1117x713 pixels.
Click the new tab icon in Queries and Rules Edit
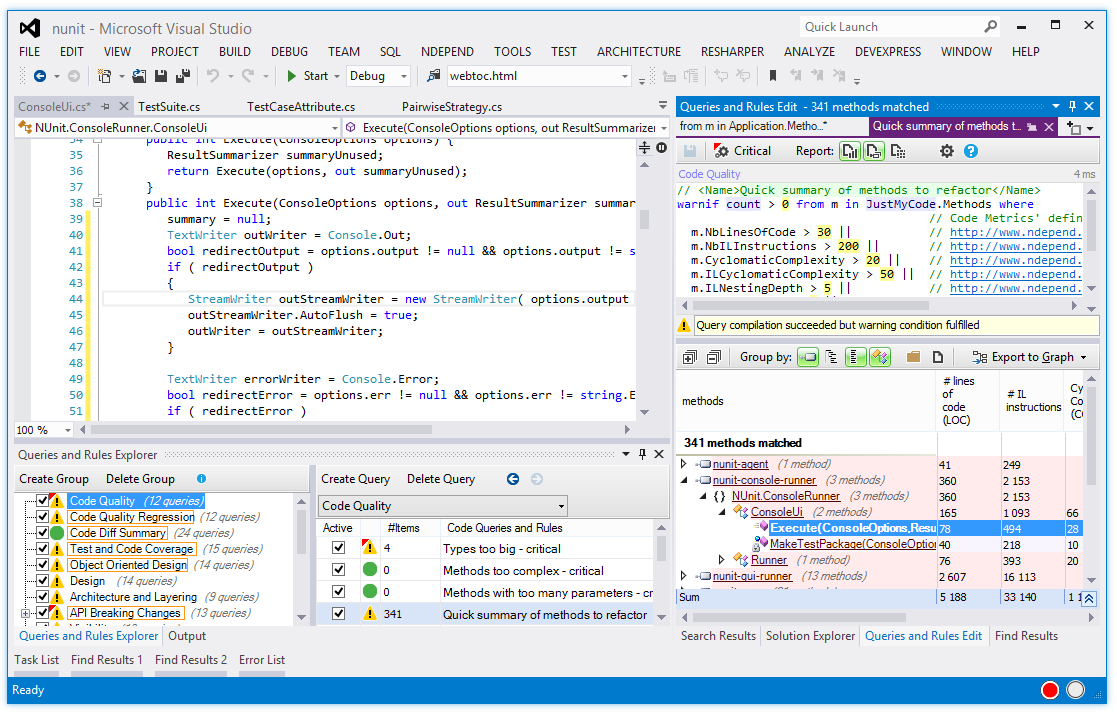click(1074, 127)
